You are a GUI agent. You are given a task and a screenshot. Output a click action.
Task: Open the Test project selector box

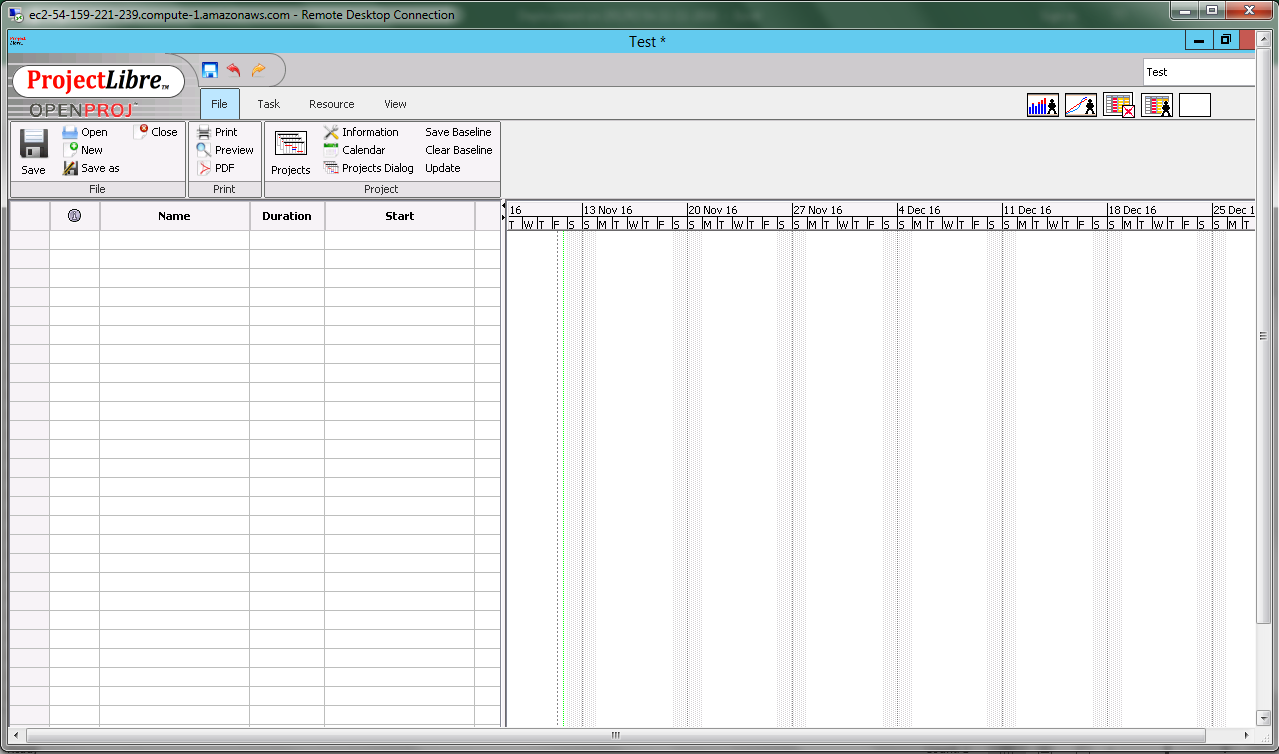point(1198,72)
